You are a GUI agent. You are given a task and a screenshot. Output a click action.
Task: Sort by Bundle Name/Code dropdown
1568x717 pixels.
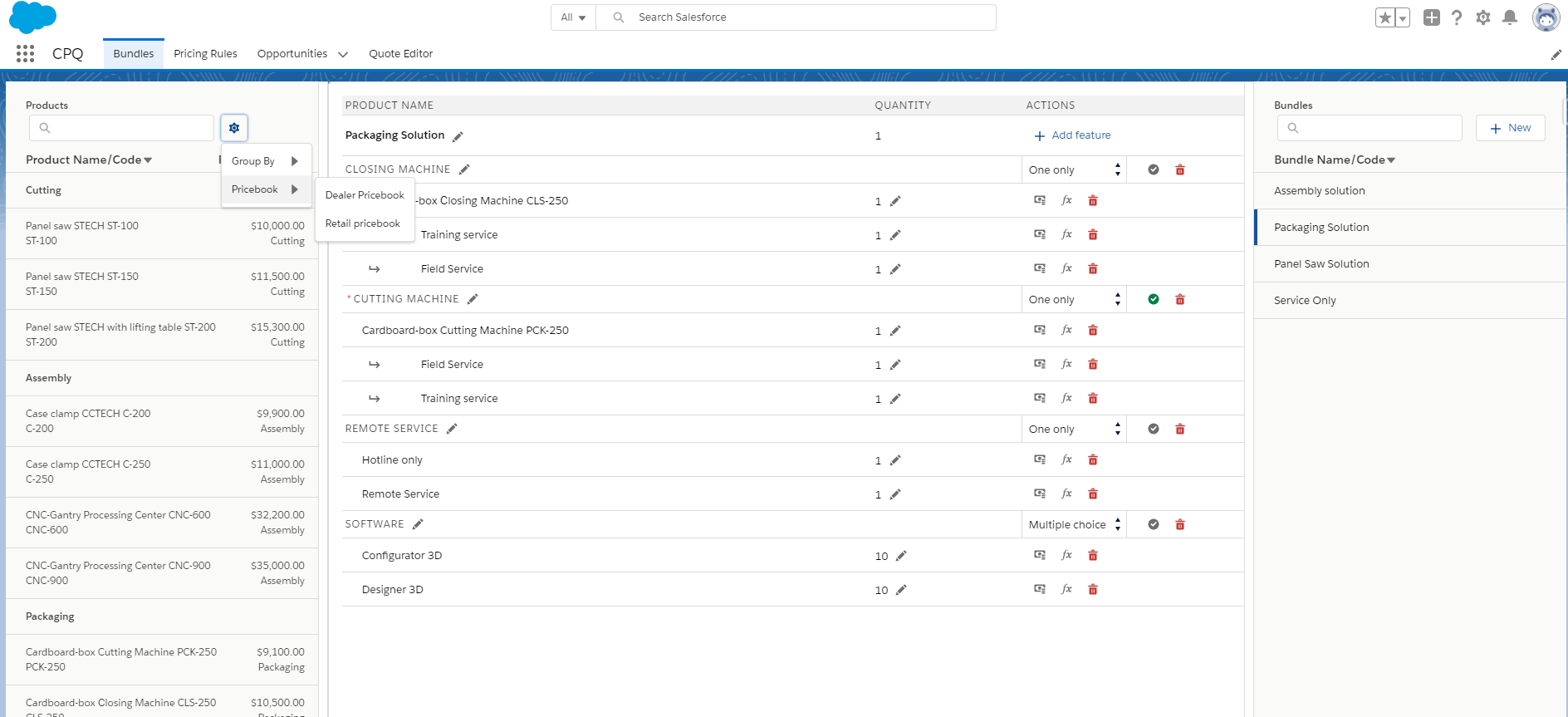(1335, 160)
